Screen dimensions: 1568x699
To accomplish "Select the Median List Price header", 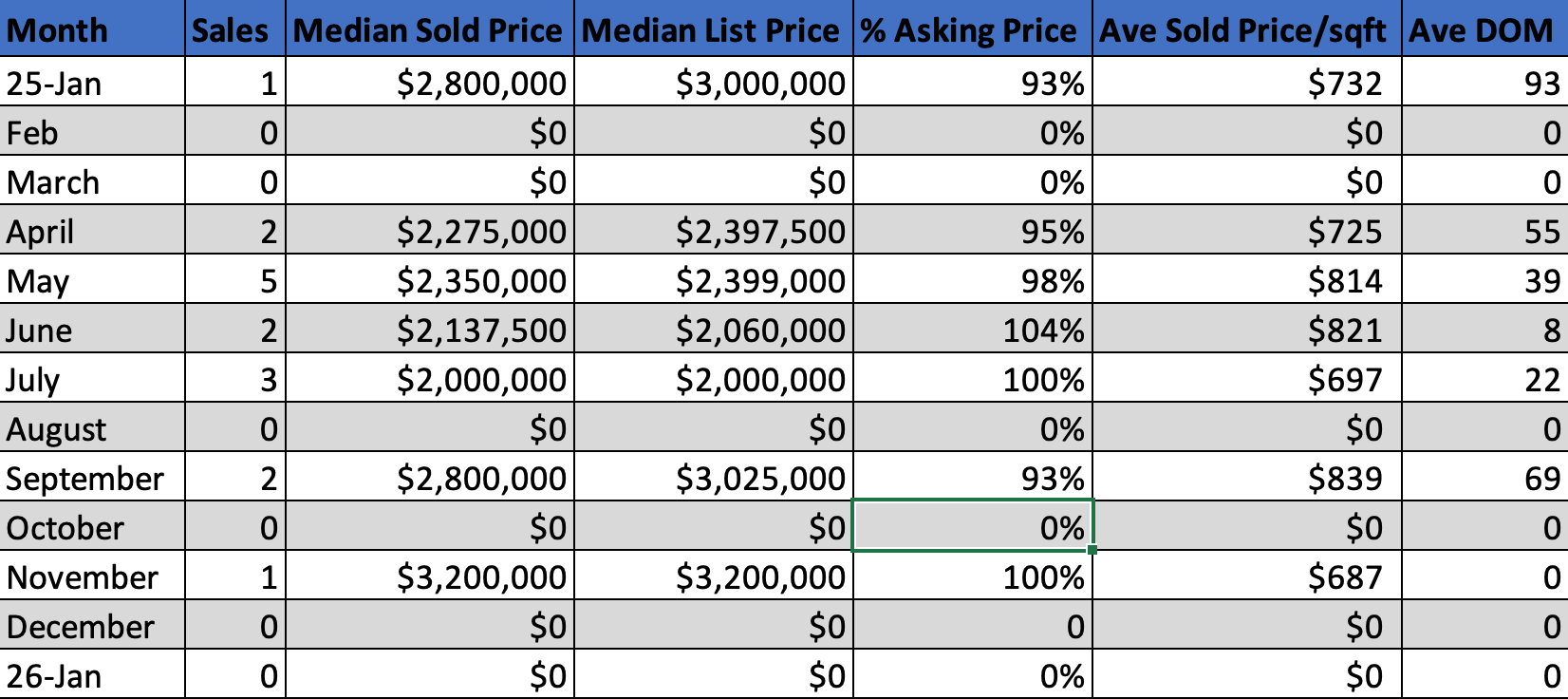I will pyautogui.click(x=713, y=30).
